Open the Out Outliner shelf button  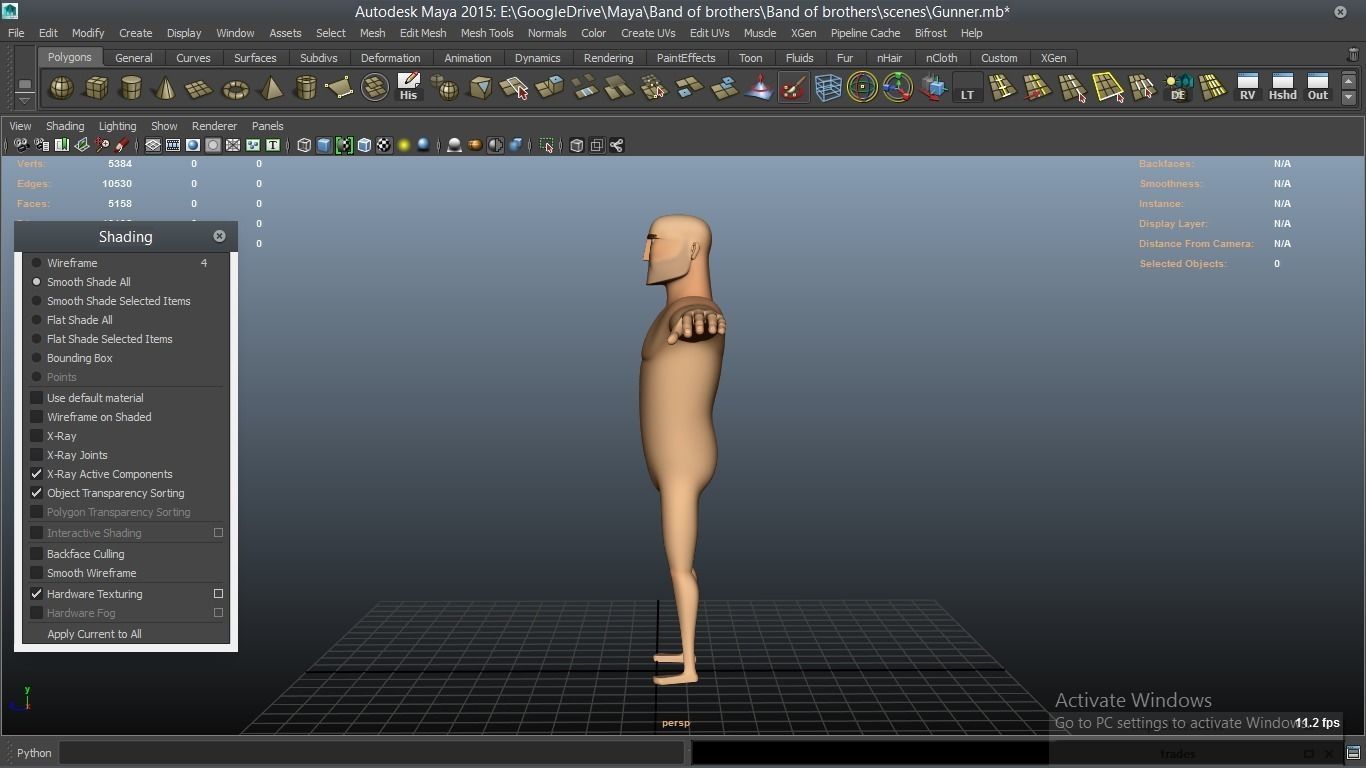[1318, 88]
